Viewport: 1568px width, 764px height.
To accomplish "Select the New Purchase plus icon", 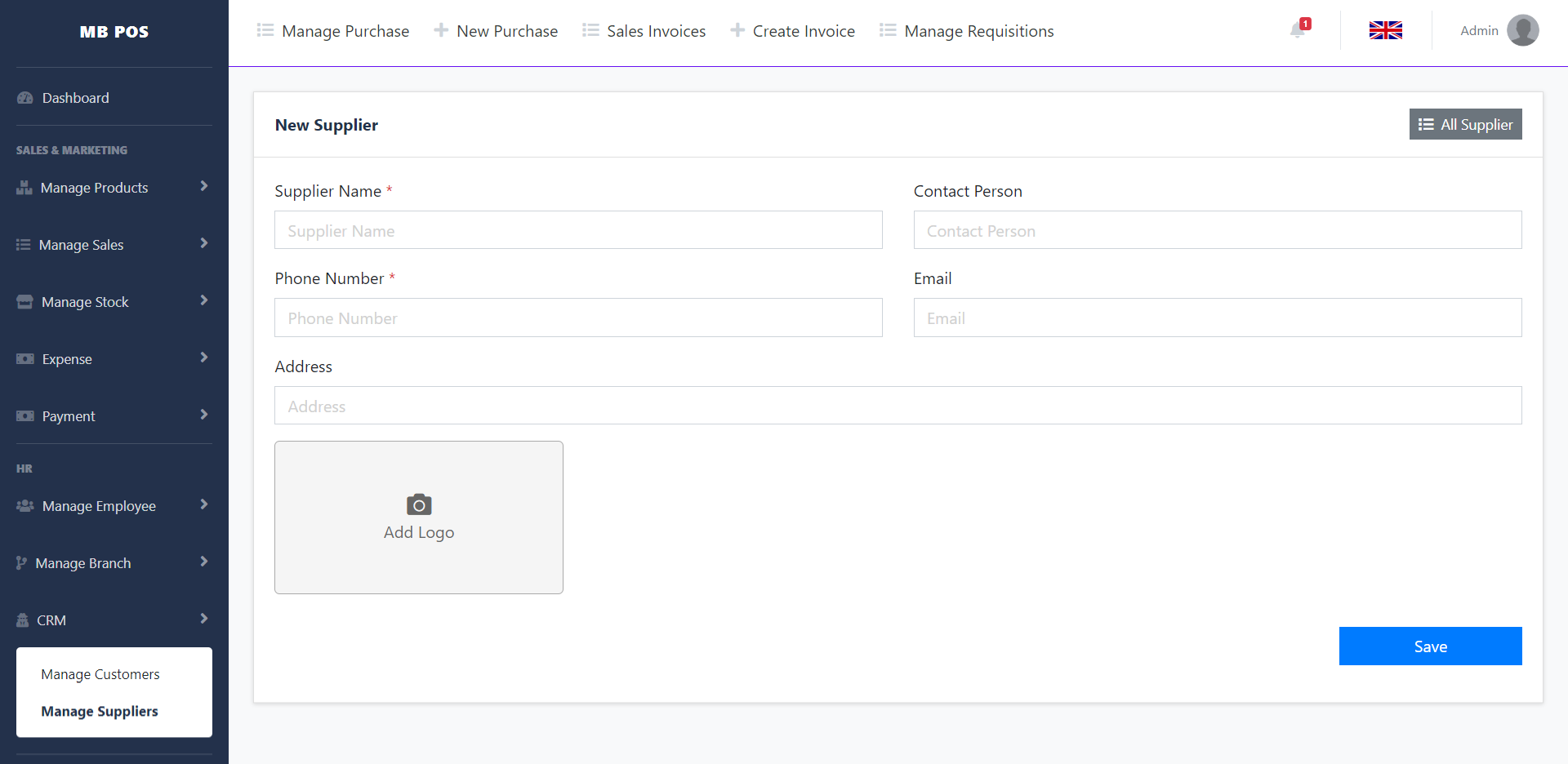I will 441,30.
